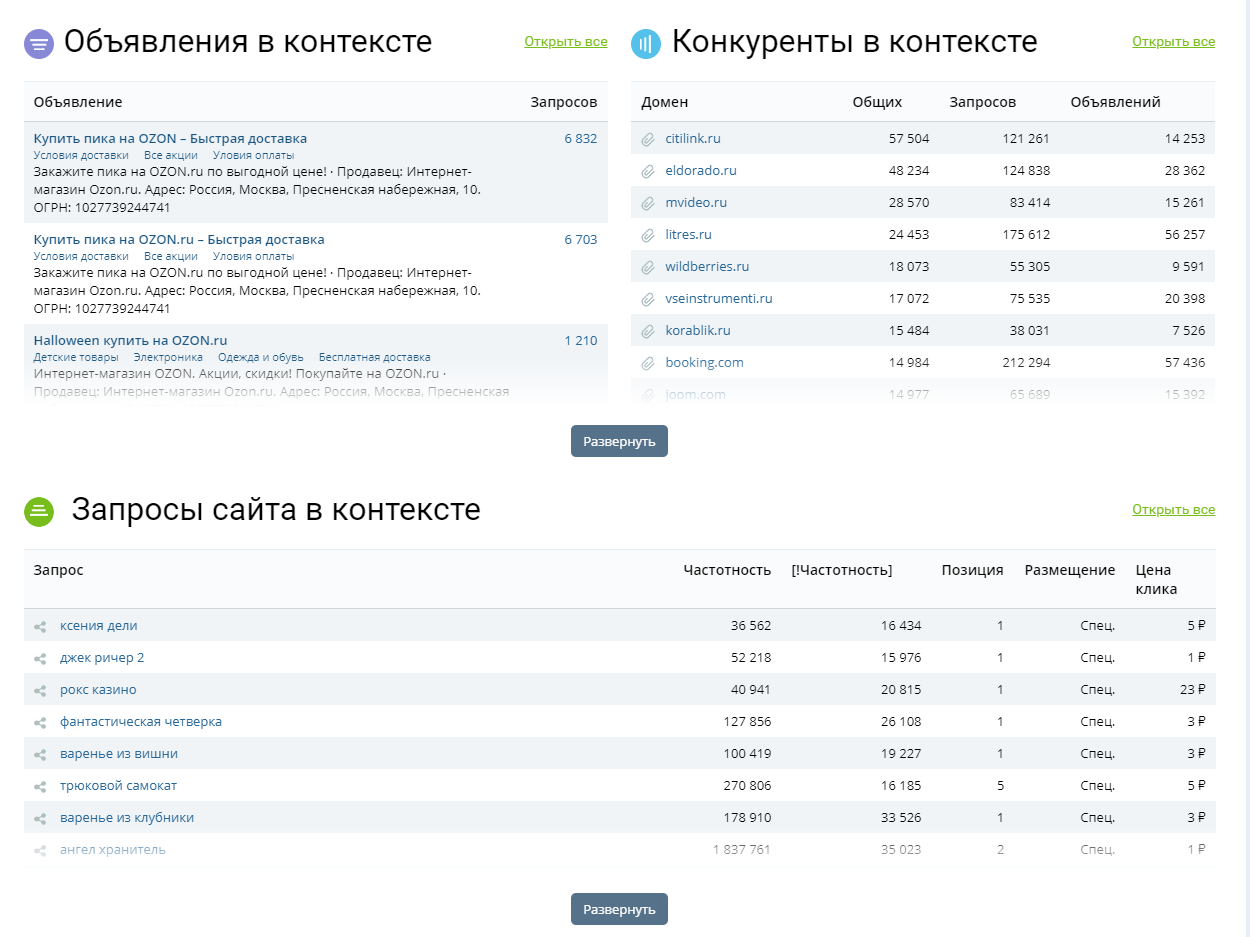
Task: Click paperclip icon next to citilink.ru
Action: click(x=648, y=139)
